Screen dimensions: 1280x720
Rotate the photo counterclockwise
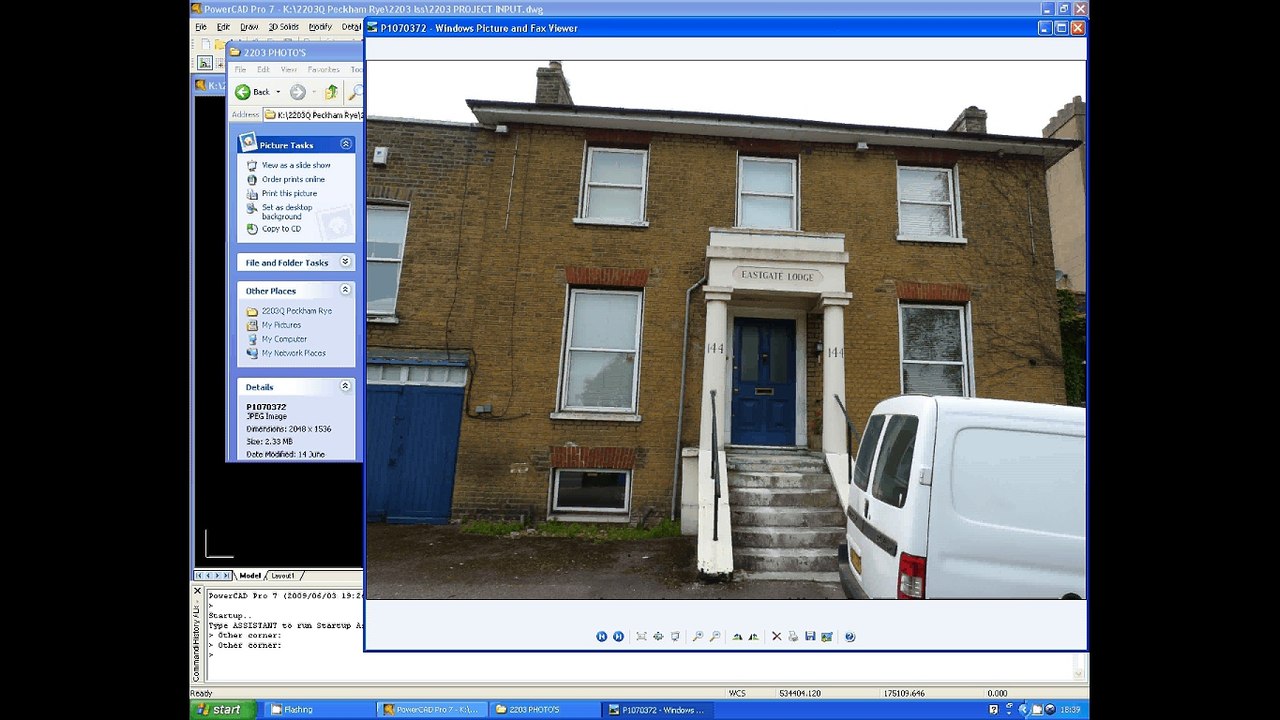click(753, 636)
